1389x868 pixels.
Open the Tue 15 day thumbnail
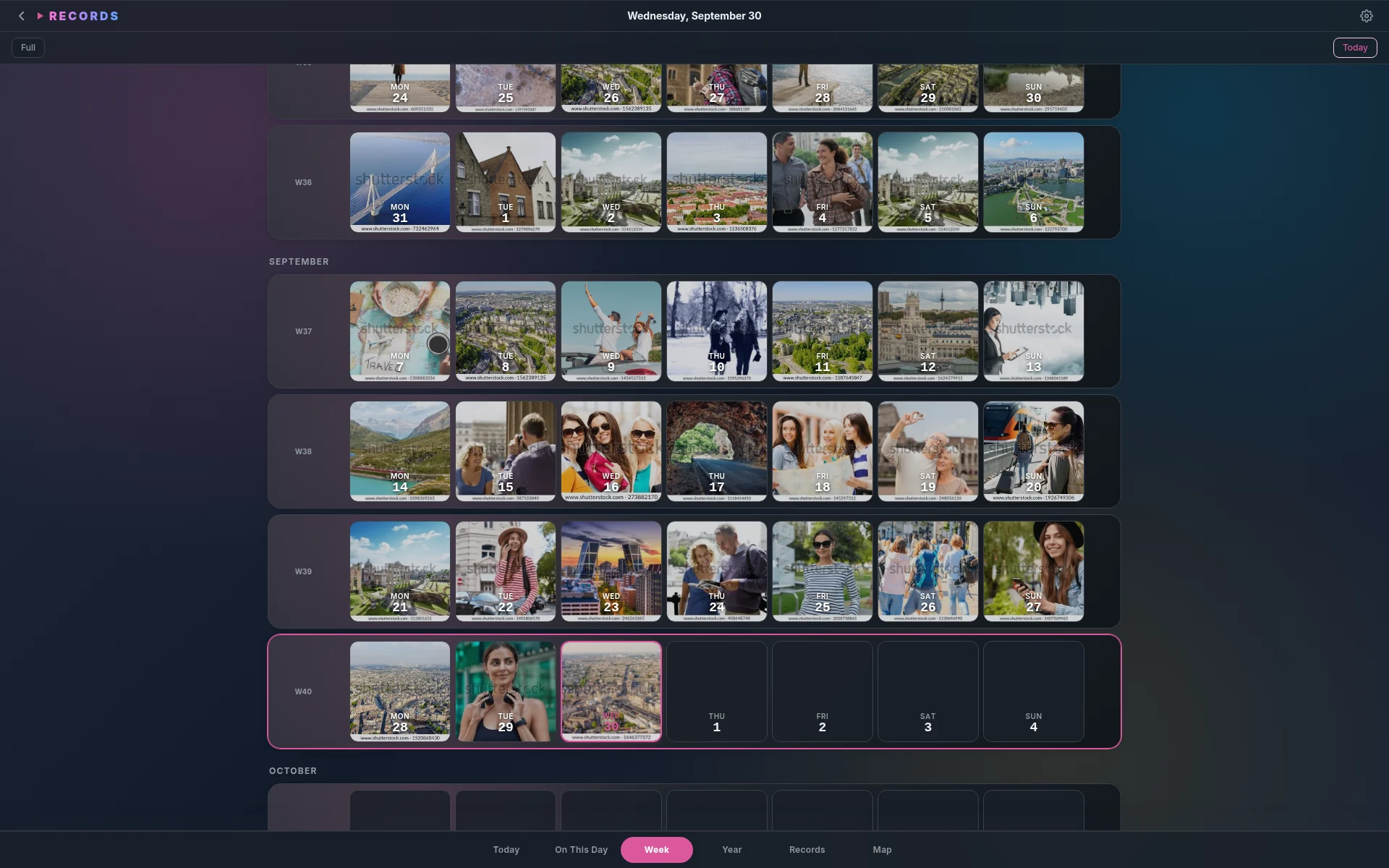pos(506,451)
